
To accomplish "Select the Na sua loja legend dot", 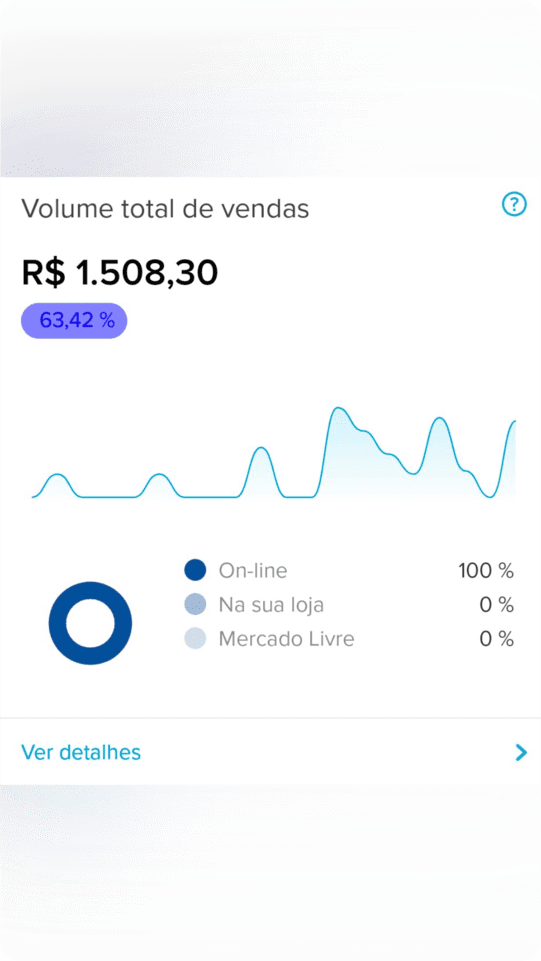I will pos(195,604).
